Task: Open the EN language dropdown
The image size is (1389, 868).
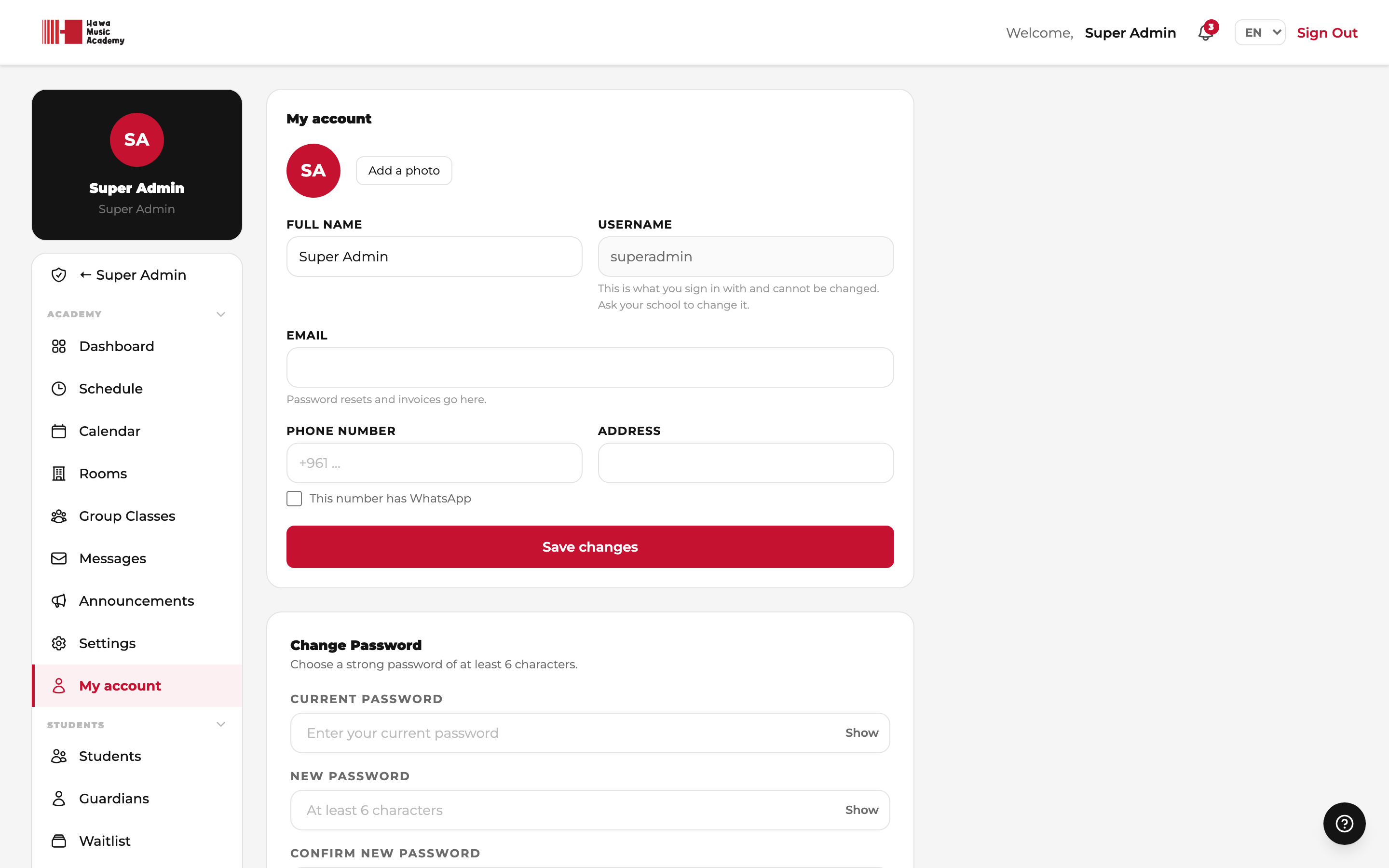Action: 1260,33
